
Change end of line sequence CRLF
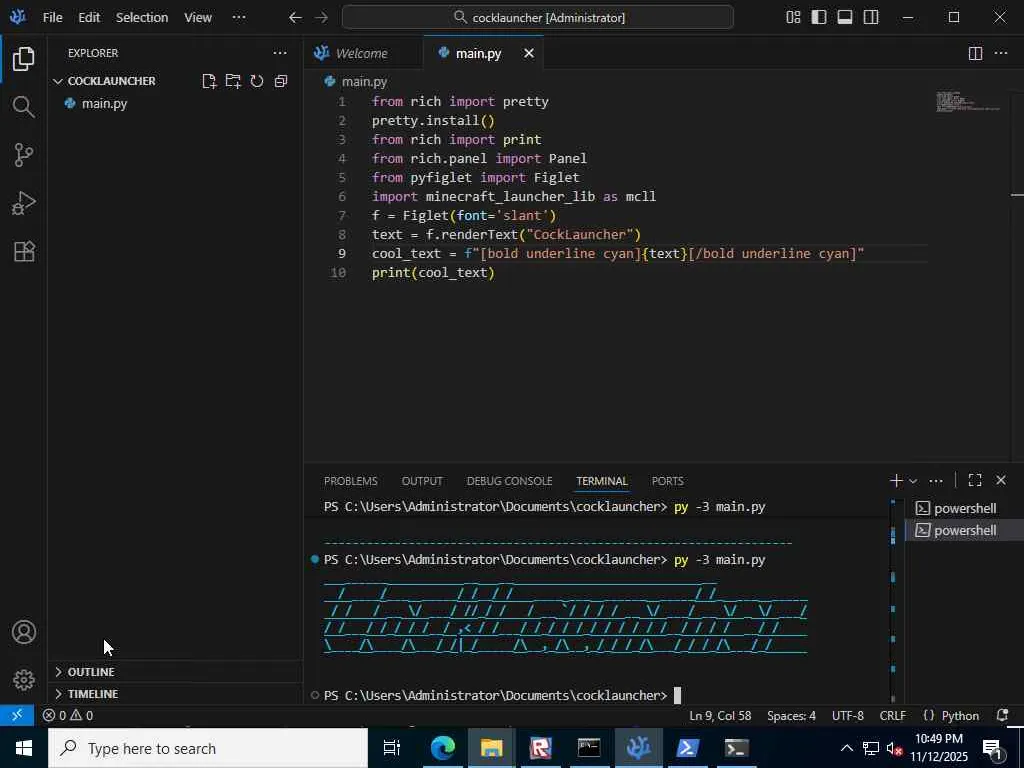(x=892, y=716)
